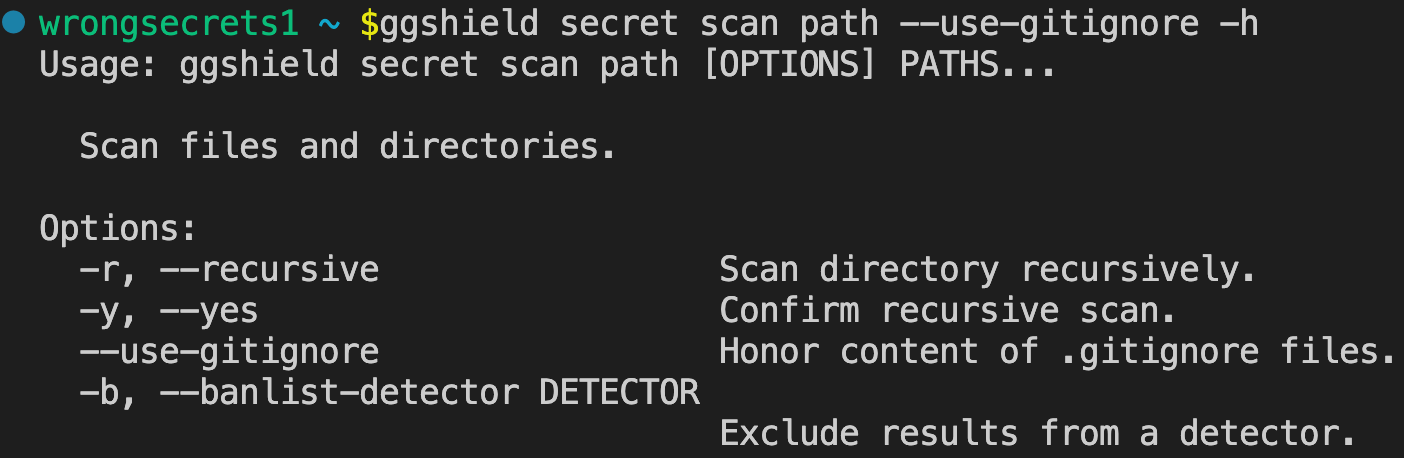Click the Options: heading
The image size is (1404, 458).
coord(119,229)
